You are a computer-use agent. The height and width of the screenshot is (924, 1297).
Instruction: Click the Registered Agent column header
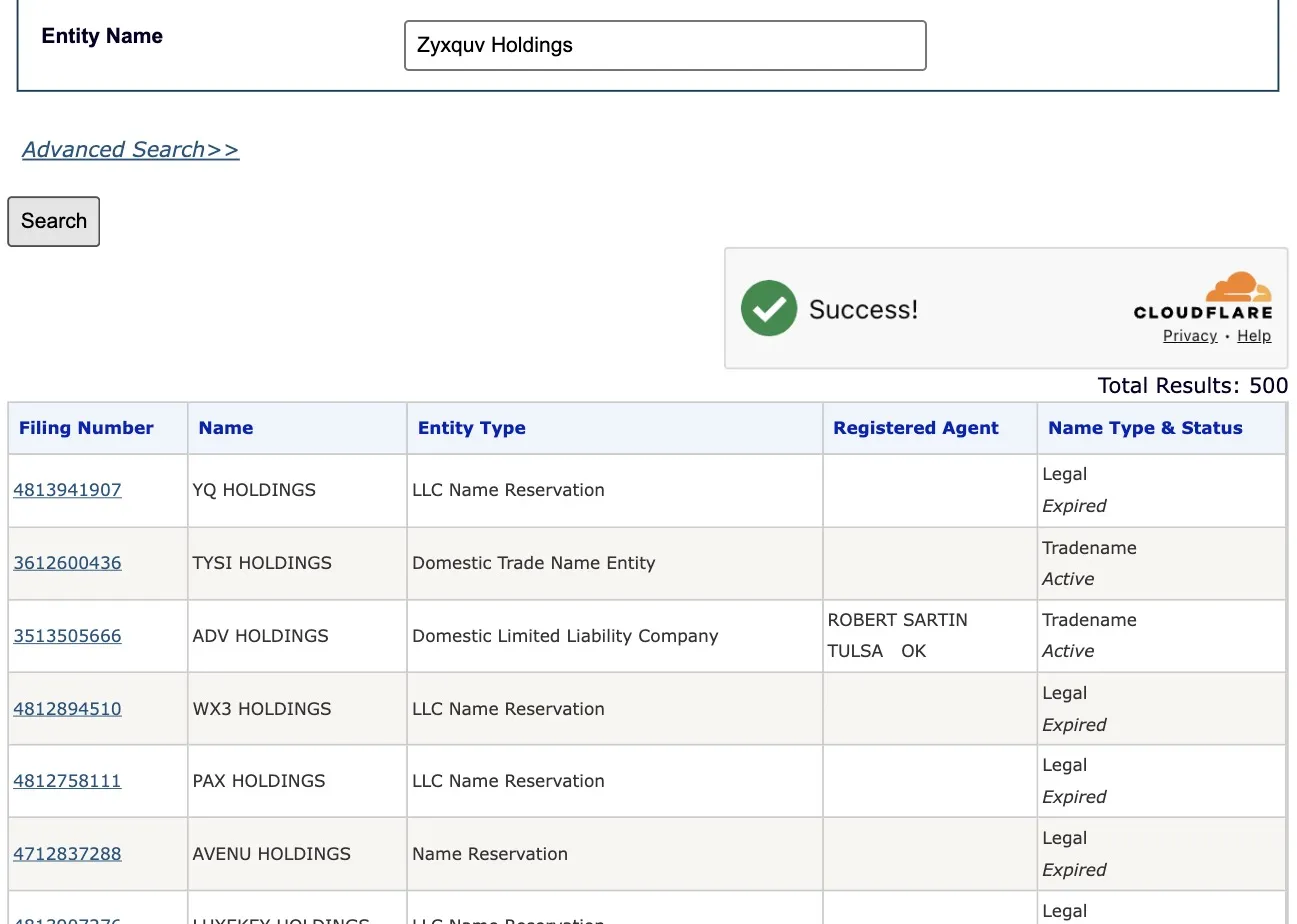[x=930, y=428]
